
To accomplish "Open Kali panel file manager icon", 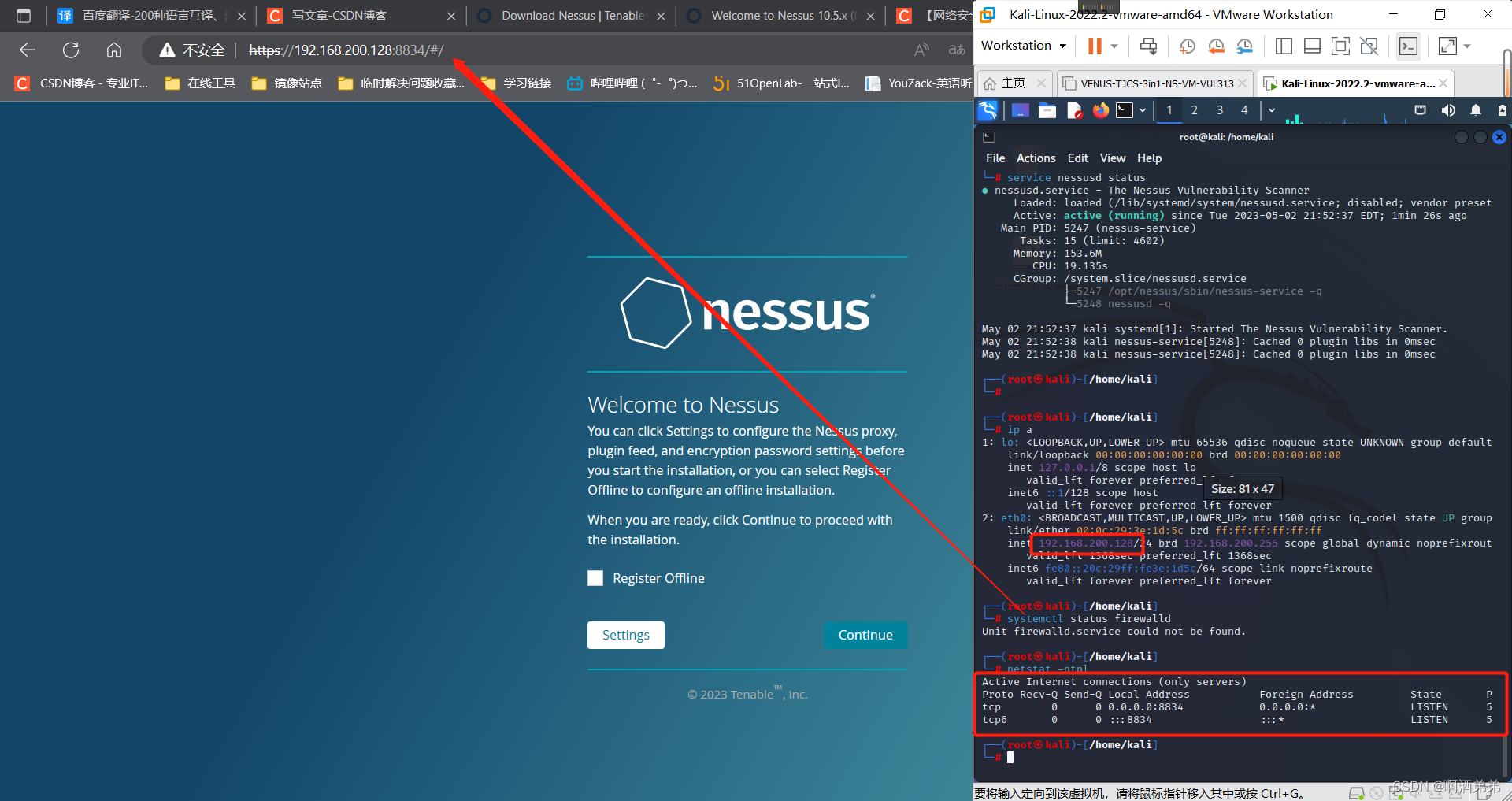I will (x=1047, y=110).
